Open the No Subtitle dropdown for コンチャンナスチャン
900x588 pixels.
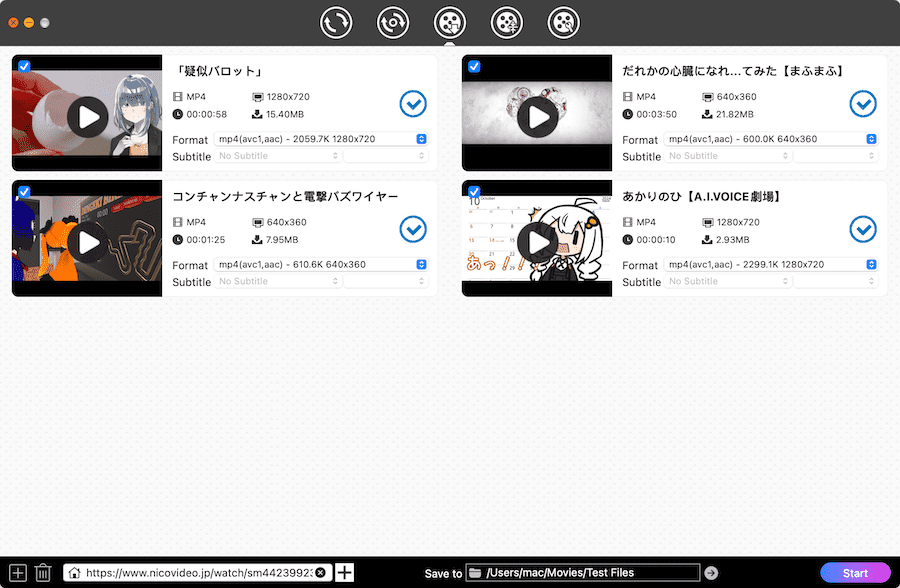(x=278, y=281)
